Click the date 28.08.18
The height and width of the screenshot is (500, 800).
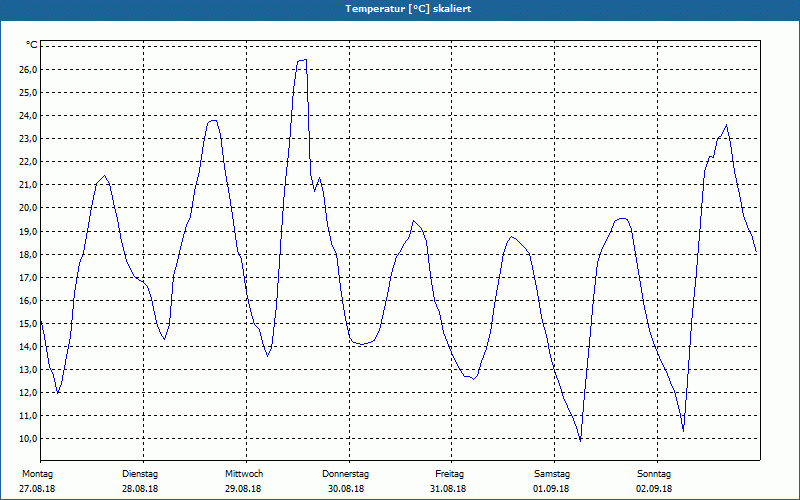point(140,488)
